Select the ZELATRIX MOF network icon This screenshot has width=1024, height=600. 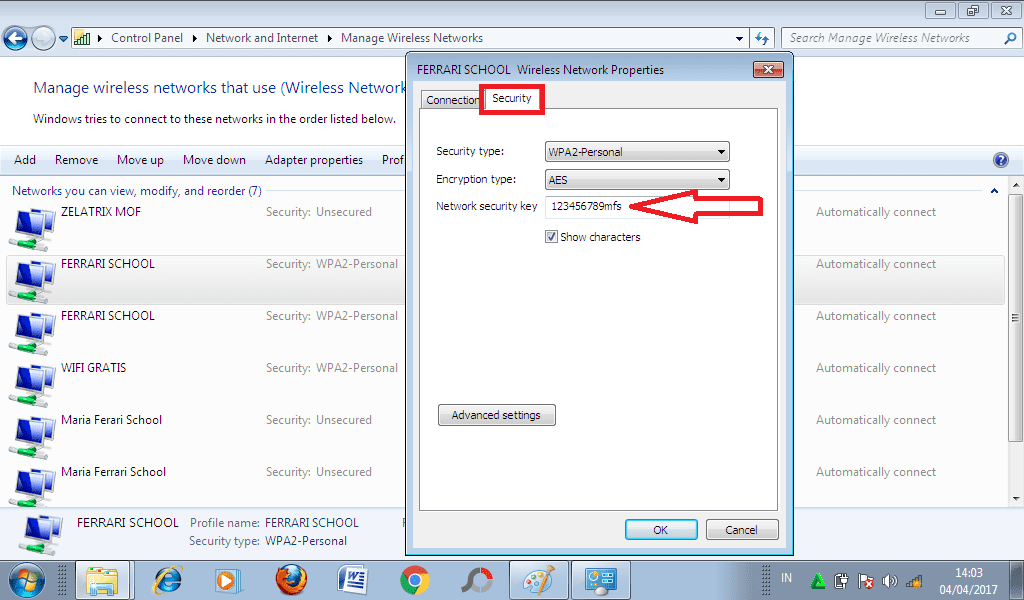pyautogui.click(x=31, y=228)
